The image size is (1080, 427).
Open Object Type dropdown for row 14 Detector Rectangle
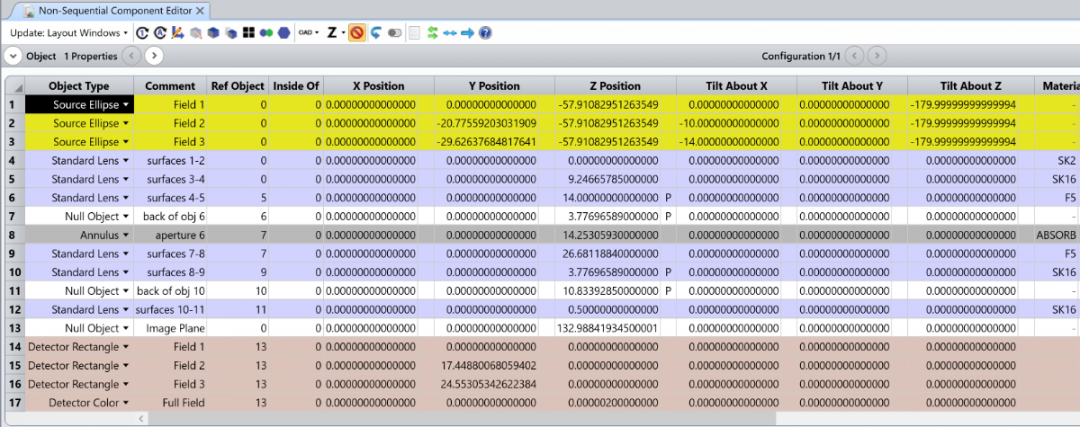[x=126, y=346]
